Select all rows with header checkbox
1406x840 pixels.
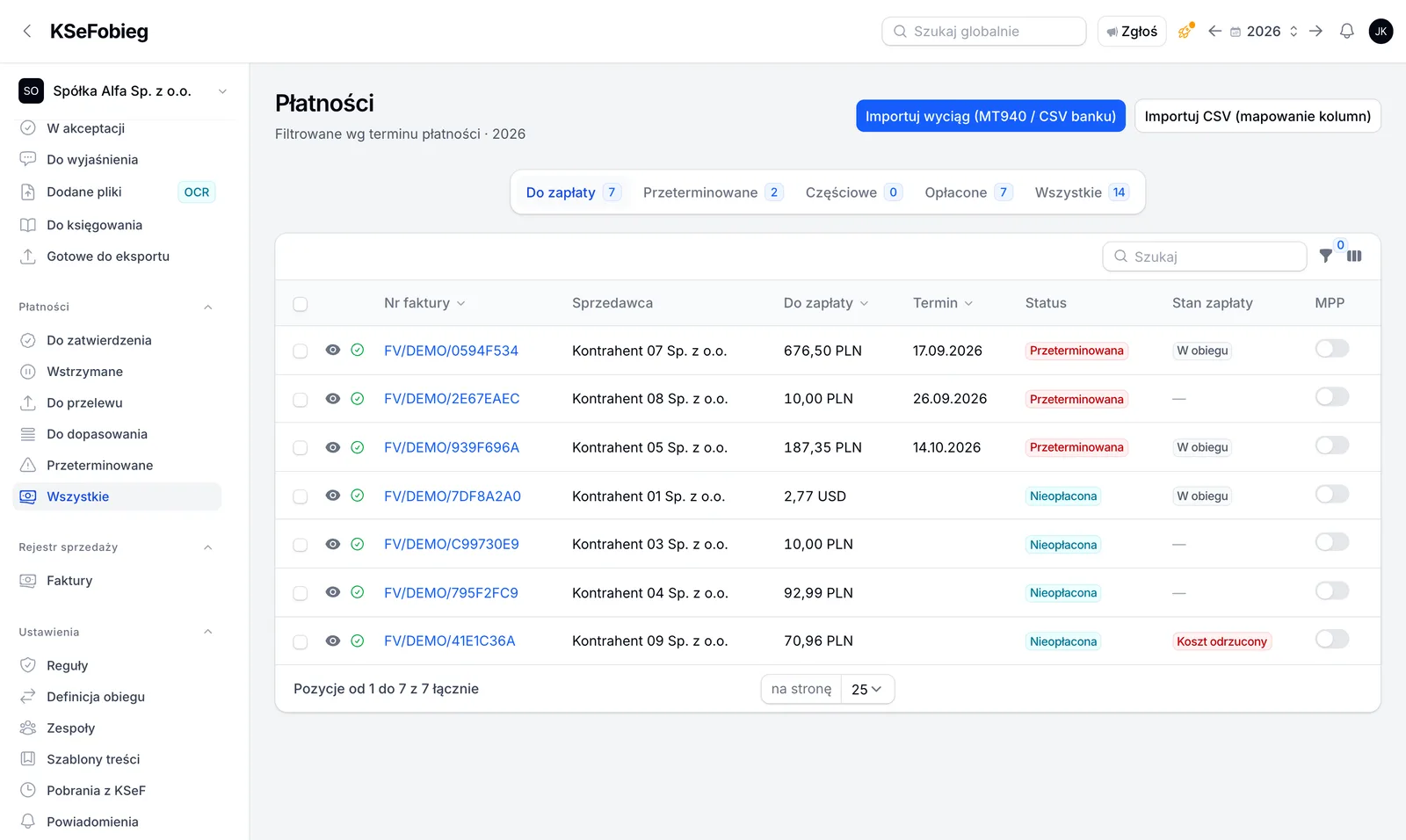(x=301, y=304)
